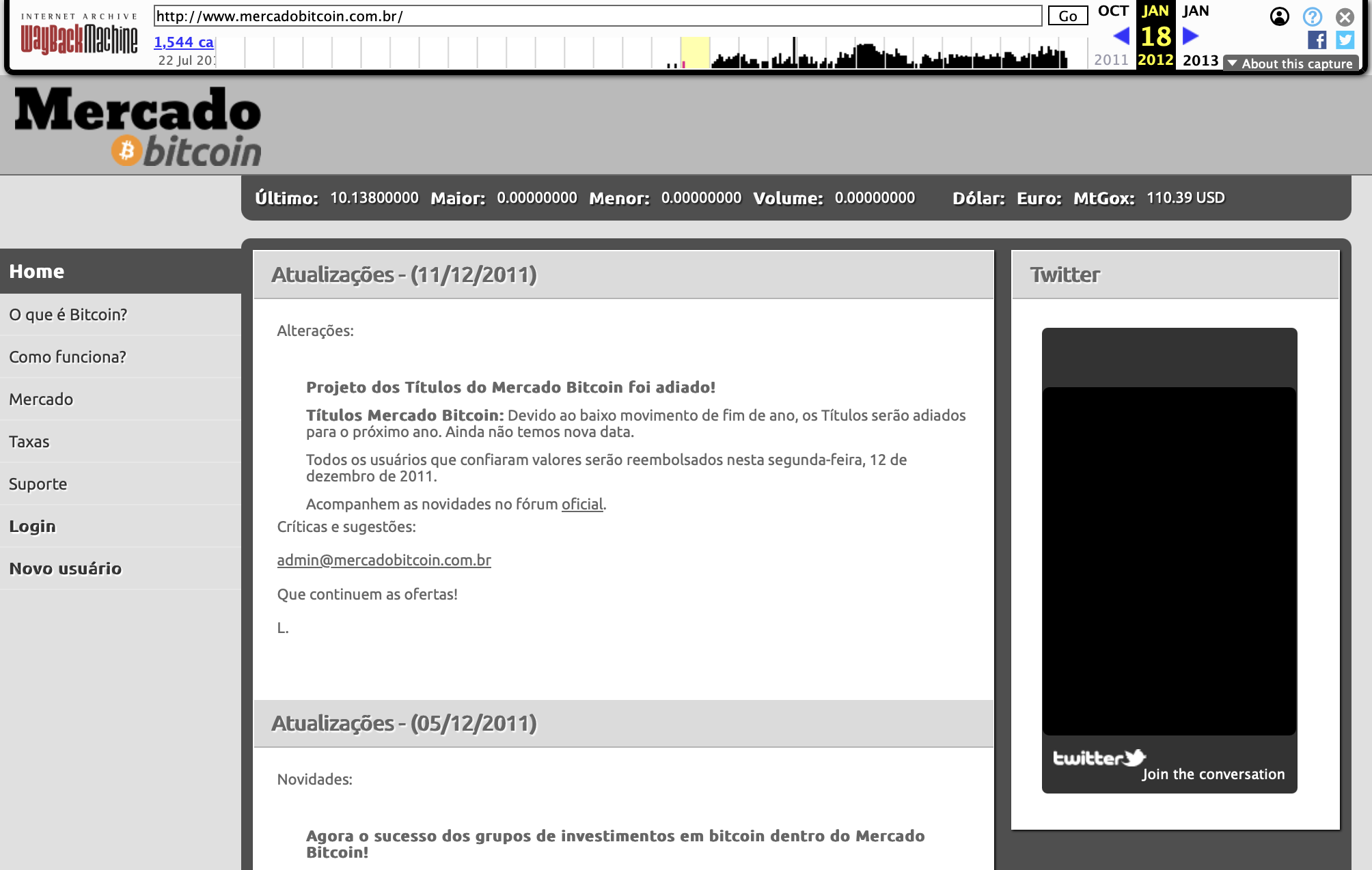Screen dimensions: 1372x870
Task: Open O que é Bitcoin? page
Action: [120, 315]
